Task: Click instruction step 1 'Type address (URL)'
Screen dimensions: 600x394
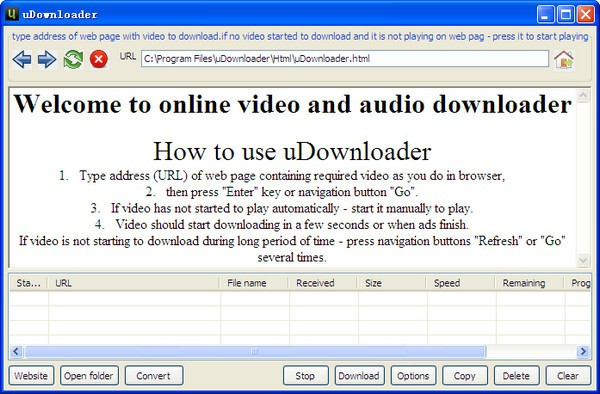Action: [x=282, y=176]
